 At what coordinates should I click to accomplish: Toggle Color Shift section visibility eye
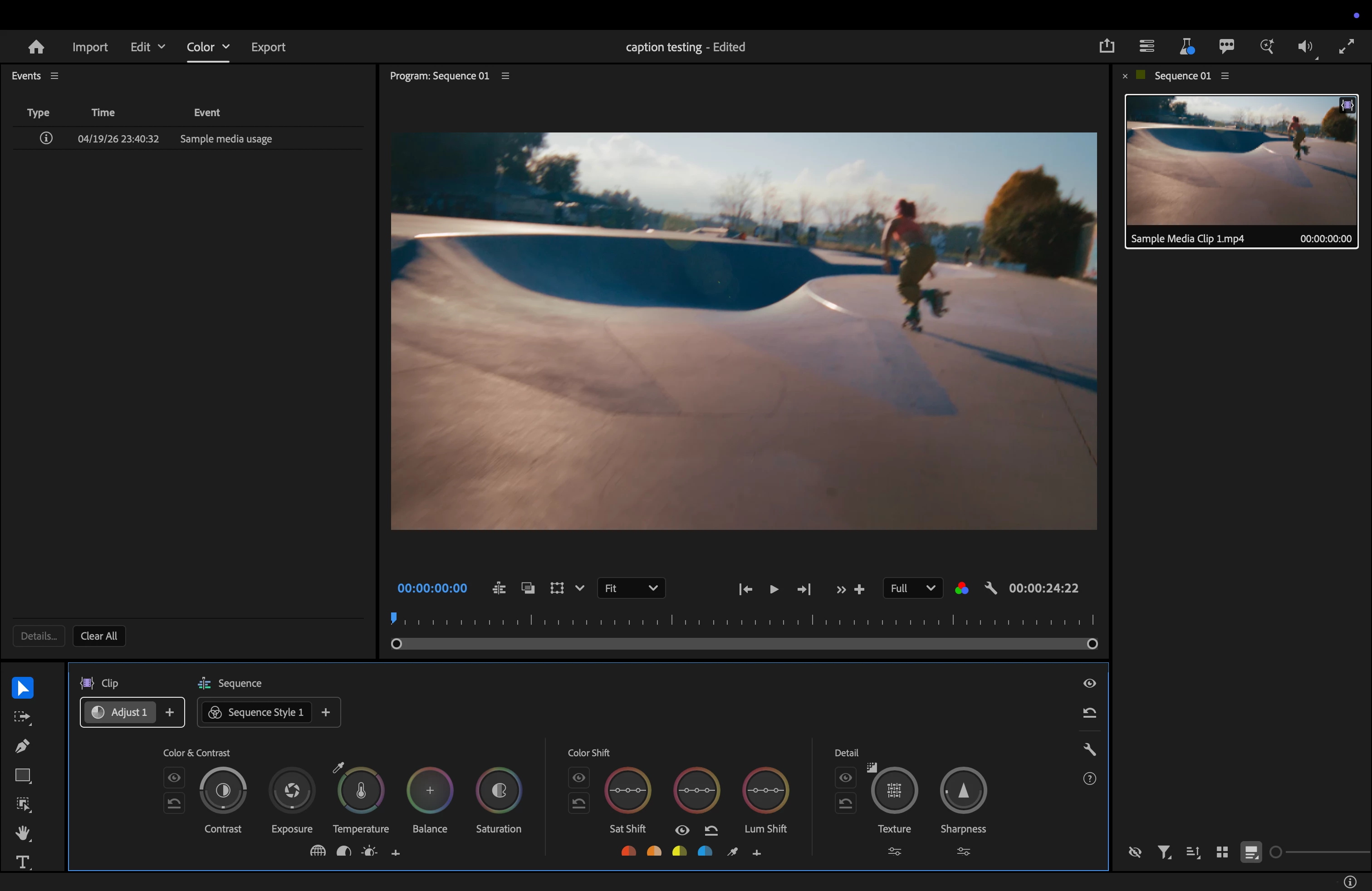579,778
